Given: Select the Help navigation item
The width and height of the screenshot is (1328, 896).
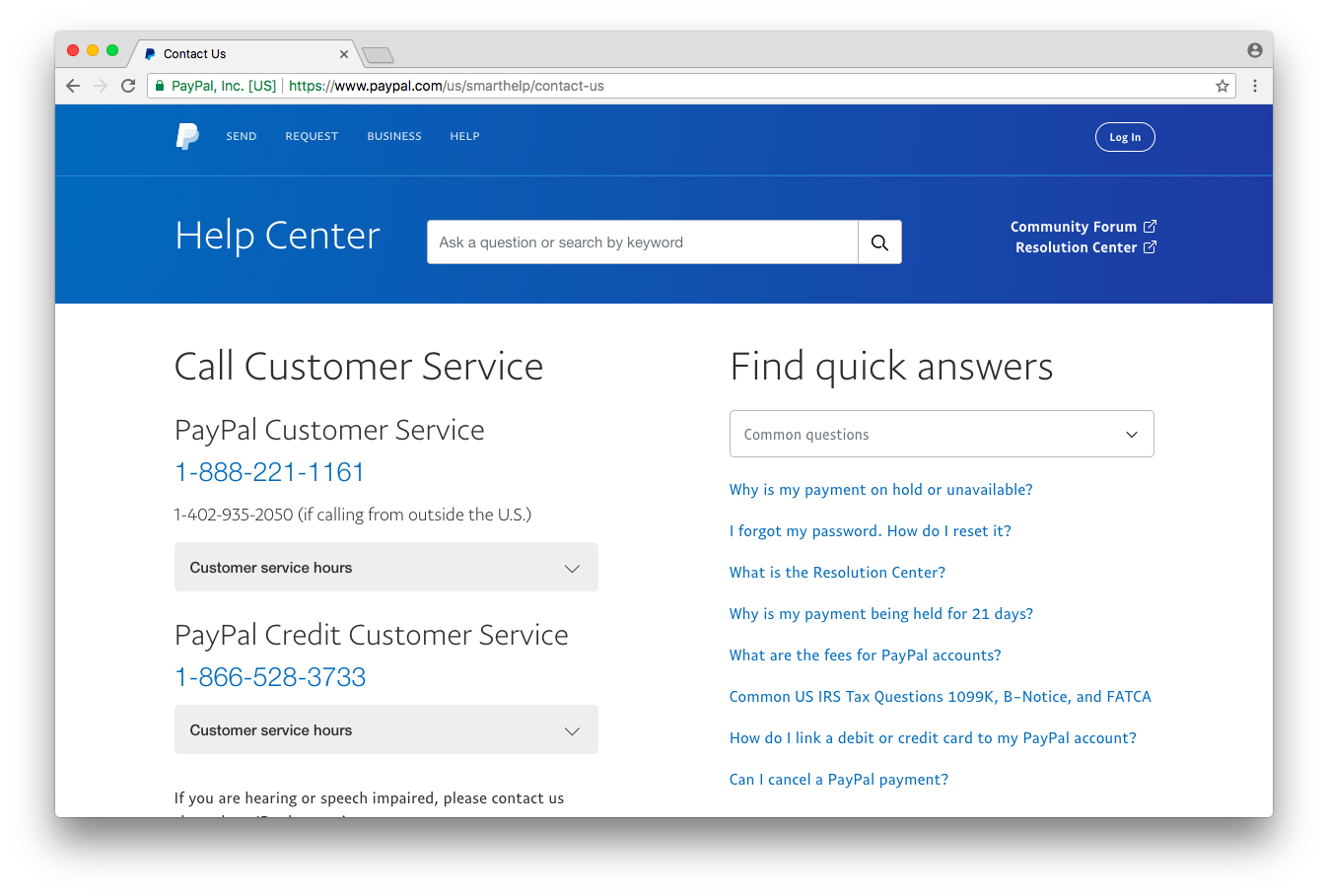Looking at the screenshot, I should click(464, 137).
